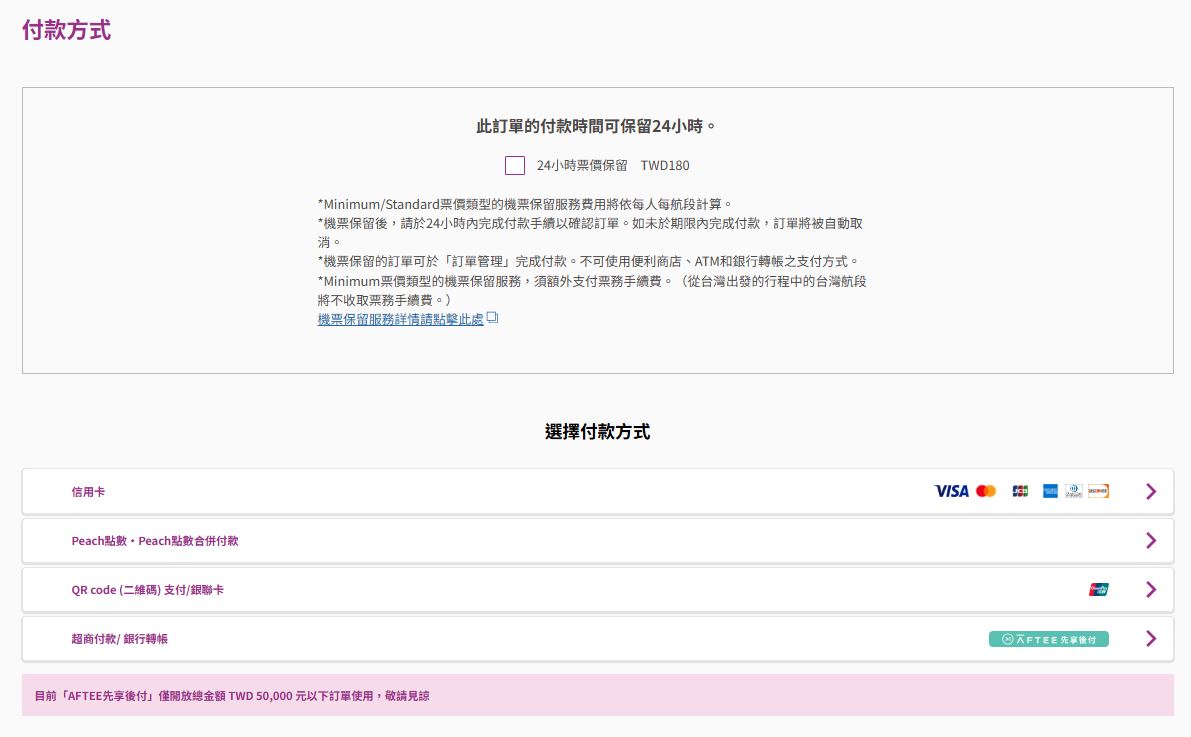Tick the 24小時票價保留 checkbox
The image size is (1191, 737).
click(x=514, y=165)
